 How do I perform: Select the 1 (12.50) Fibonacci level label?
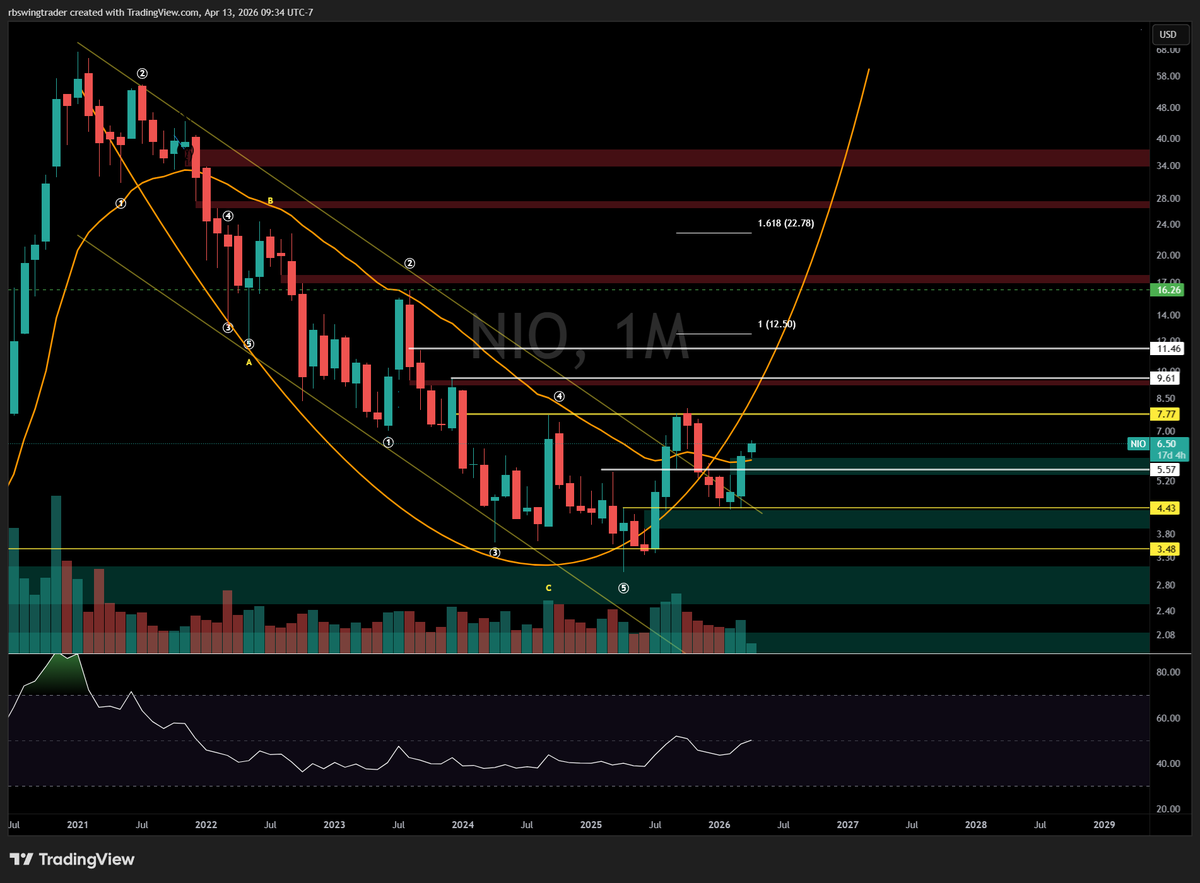click(777, 324)
